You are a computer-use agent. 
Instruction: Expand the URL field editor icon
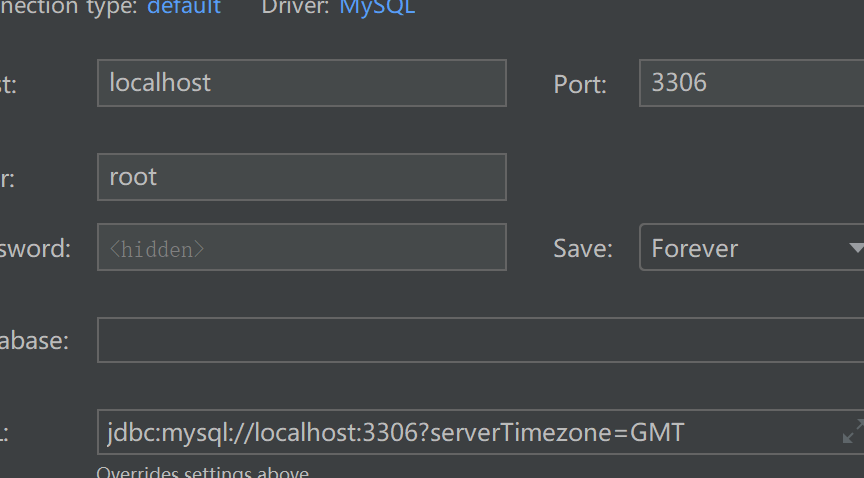pos(852,432)
